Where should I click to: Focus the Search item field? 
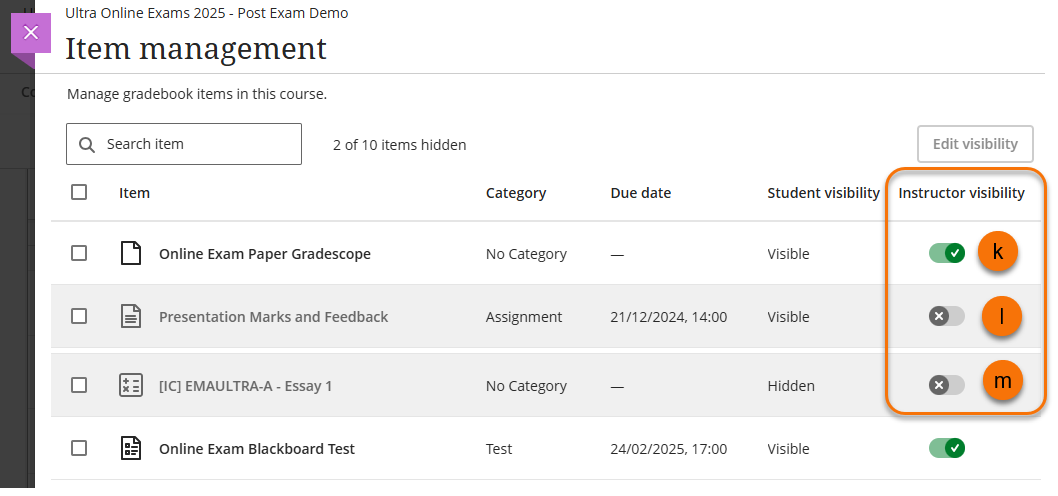pyautogui.click(x=197, y=144)
